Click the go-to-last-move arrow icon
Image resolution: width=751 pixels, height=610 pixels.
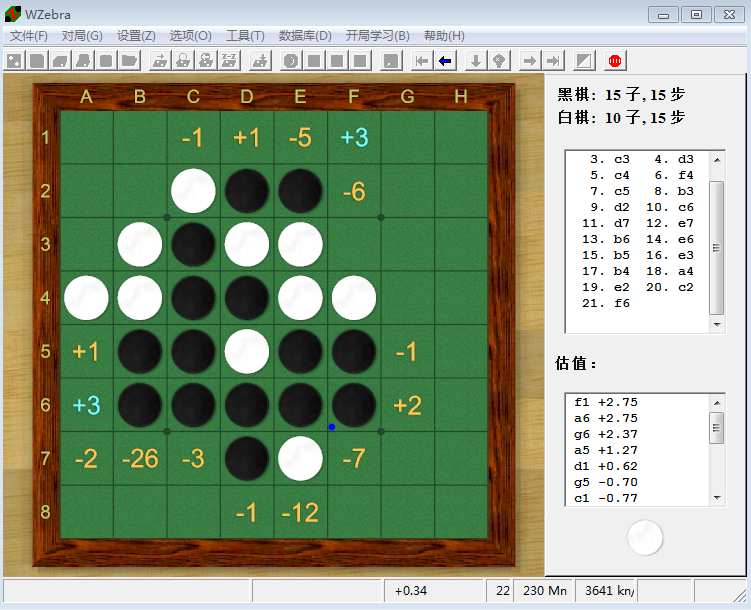point(553,61)
